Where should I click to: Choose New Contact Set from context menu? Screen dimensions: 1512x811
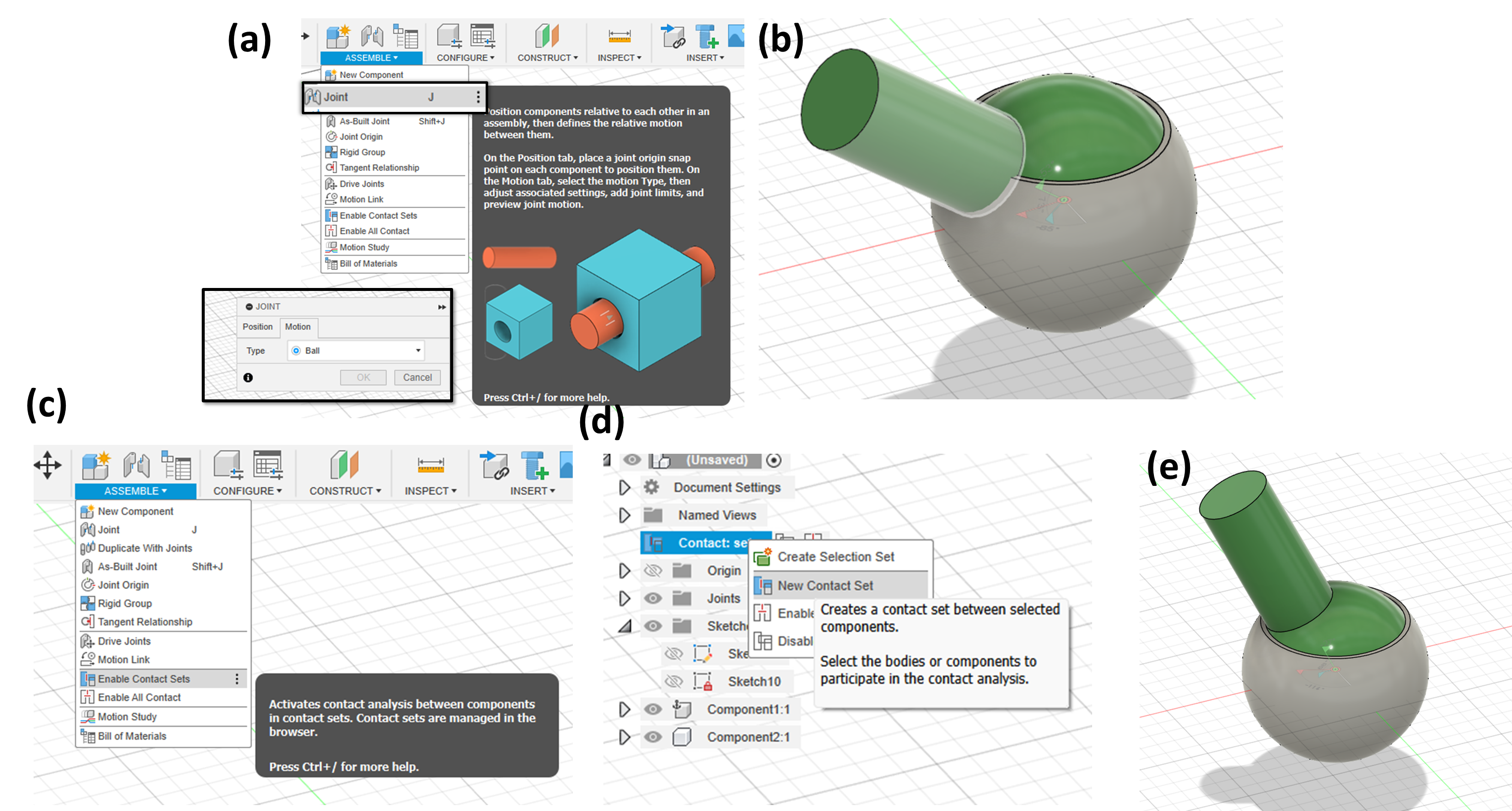[840, 585]
